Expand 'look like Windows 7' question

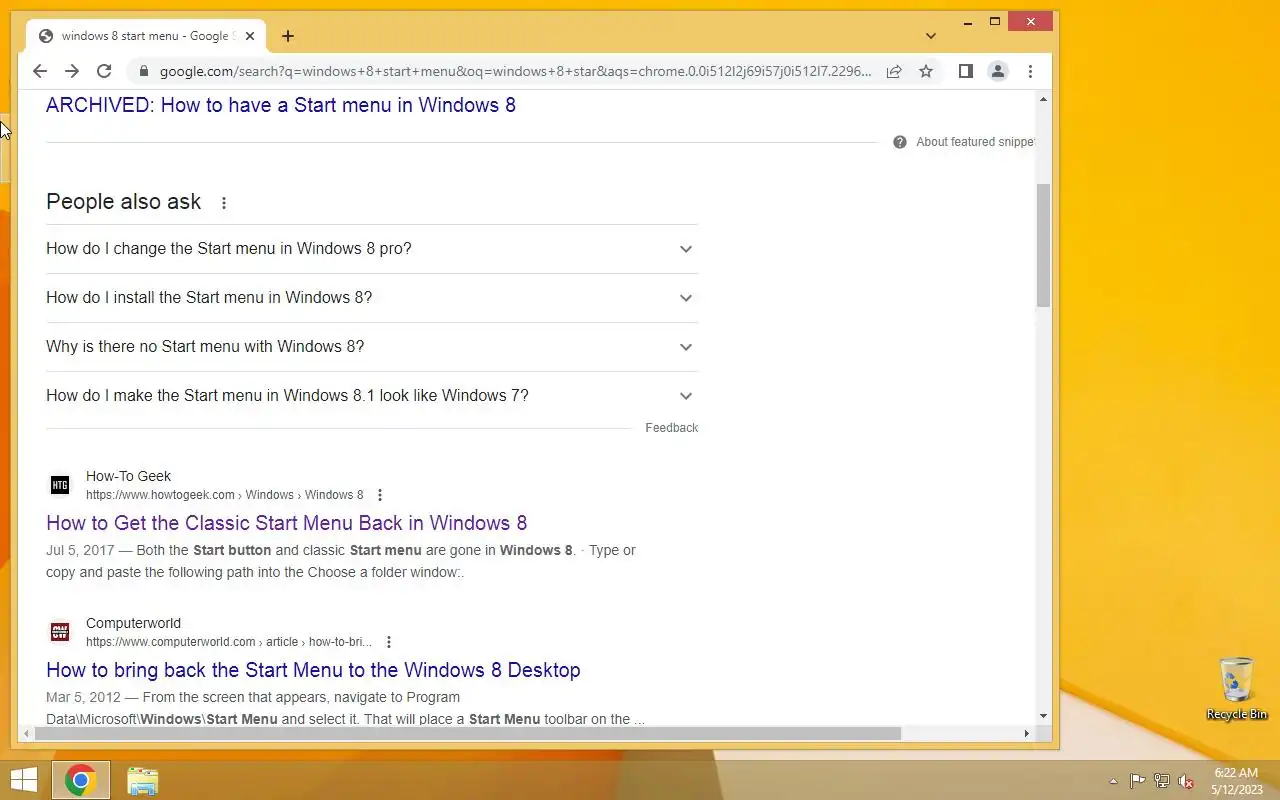(372, 396)
